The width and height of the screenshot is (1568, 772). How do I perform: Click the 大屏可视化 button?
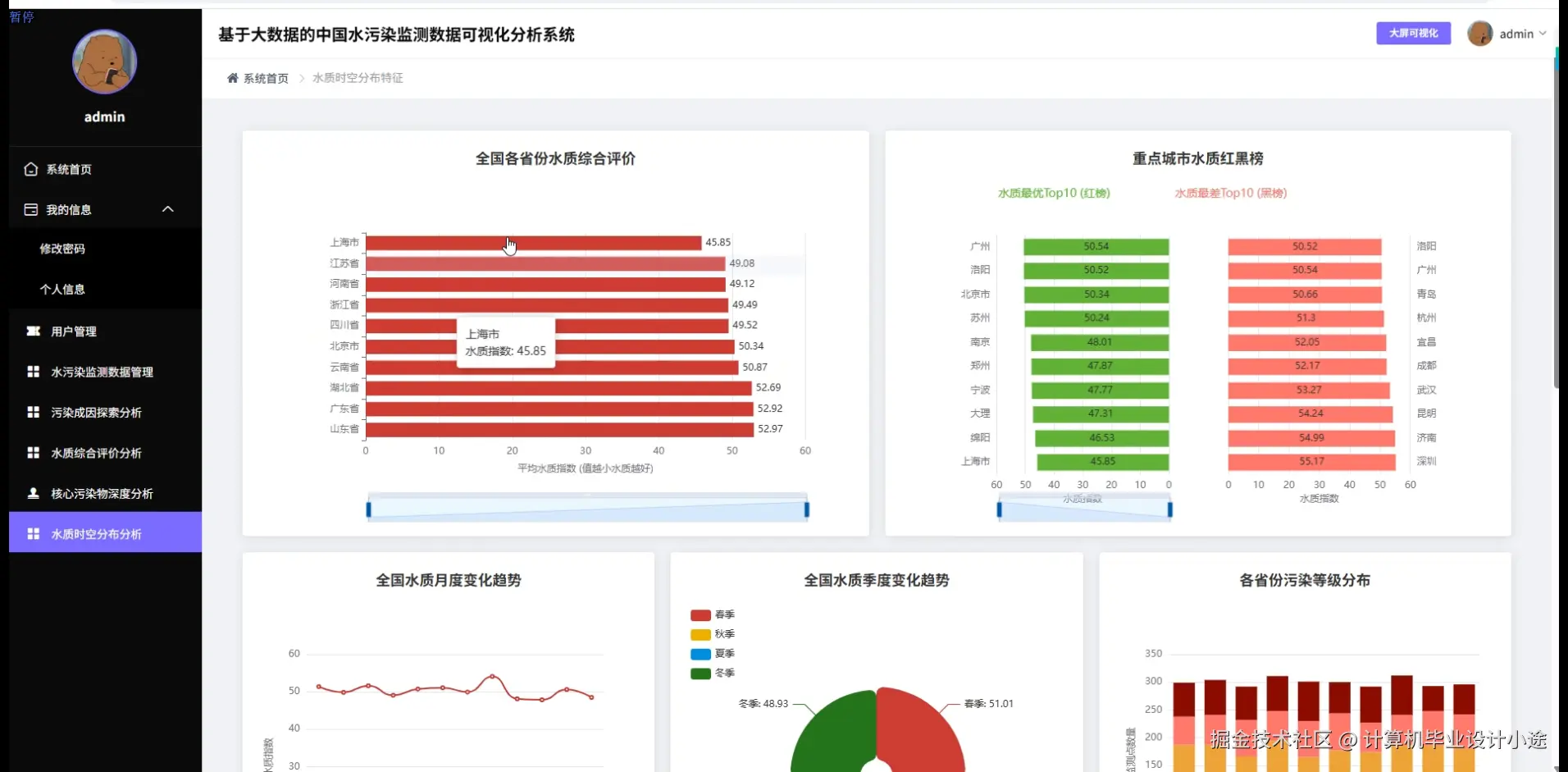point(1413,33)
